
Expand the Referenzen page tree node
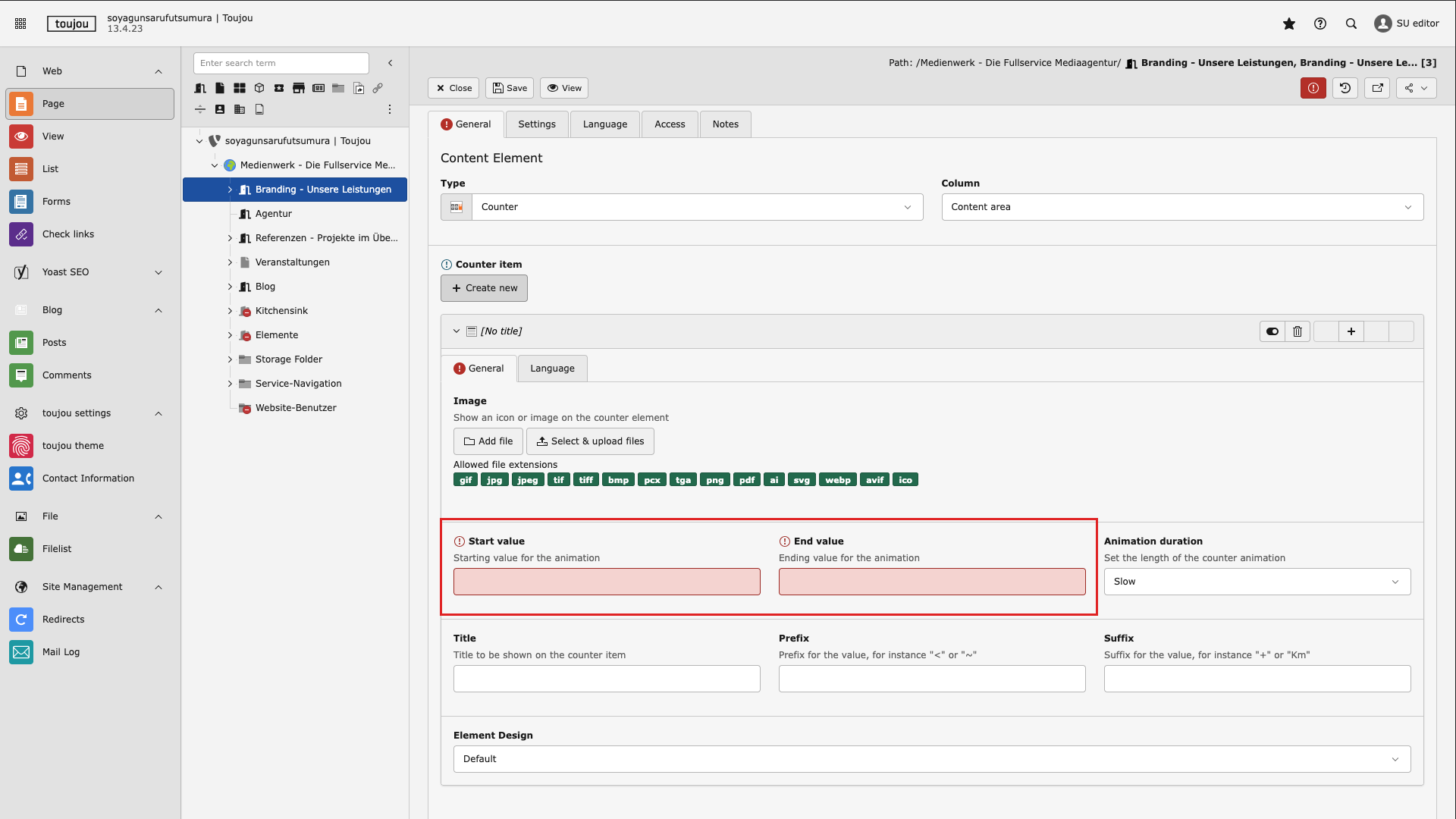[x=230, y=238]
